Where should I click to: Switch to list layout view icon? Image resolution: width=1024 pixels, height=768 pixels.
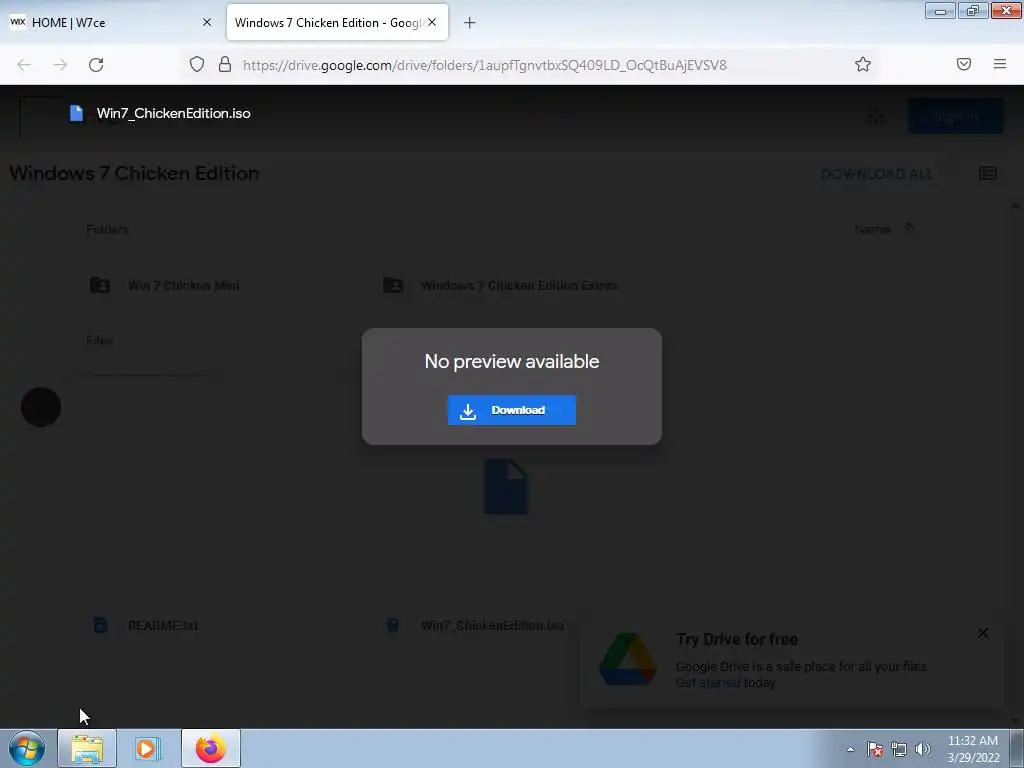[x=987, y=173]
